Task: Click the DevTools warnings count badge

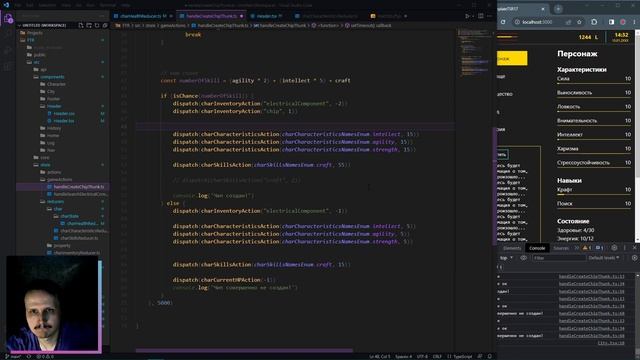Action: click(x=587, y=248)
